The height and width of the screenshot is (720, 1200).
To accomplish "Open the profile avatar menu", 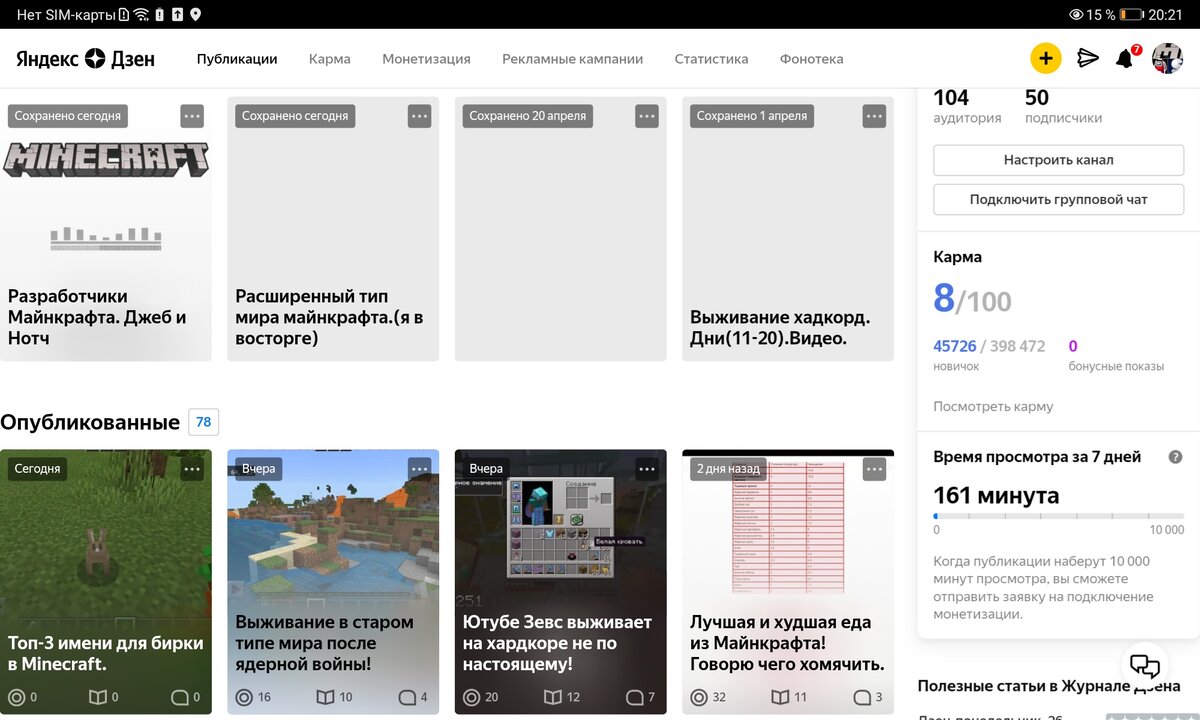I will click(x=1167, y=59).
